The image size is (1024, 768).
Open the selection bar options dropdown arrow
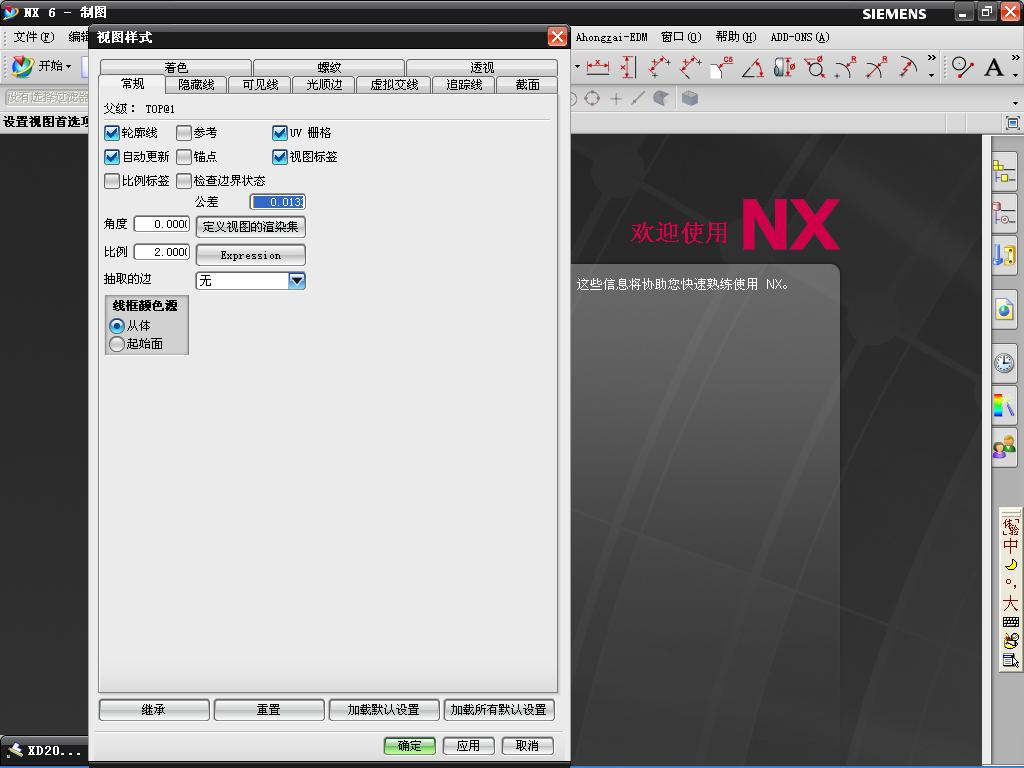point(1015,103)
